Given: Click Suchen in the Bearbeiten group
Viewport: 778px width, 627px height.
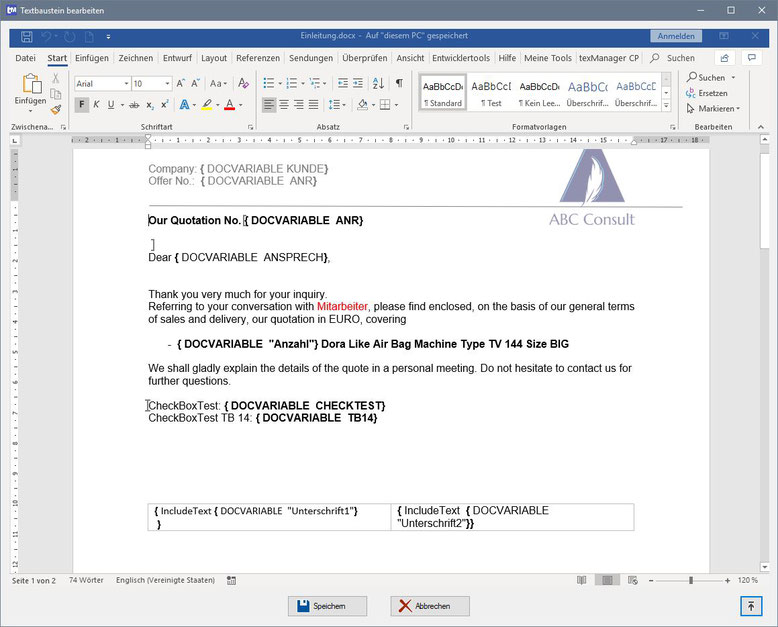Looking at the screenshot, I should pyautogui.click(x=711, y=78).
